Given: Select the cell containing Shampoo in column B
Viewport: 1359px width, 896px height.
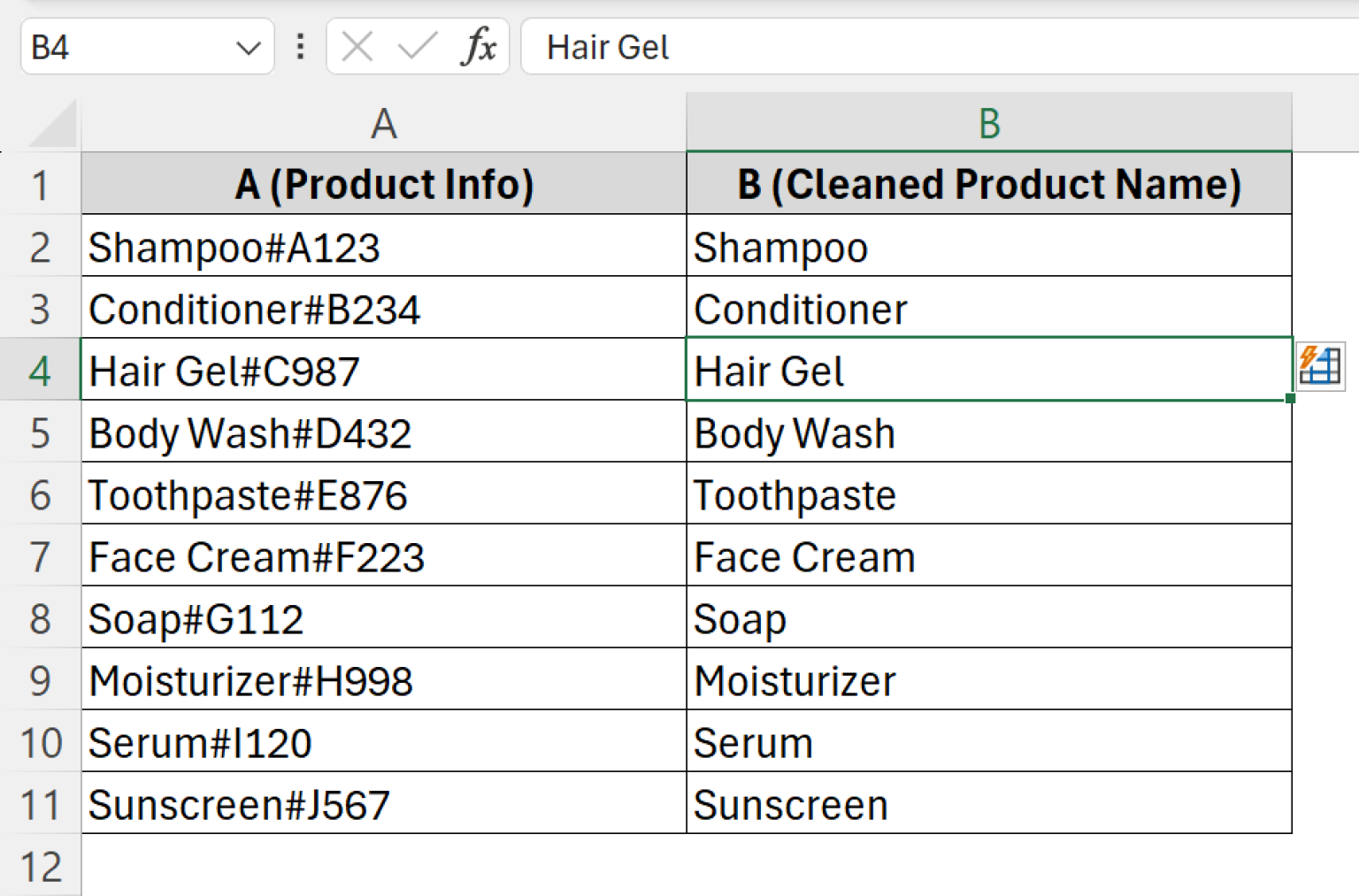Looking at the screenshot, I should 885,247.
